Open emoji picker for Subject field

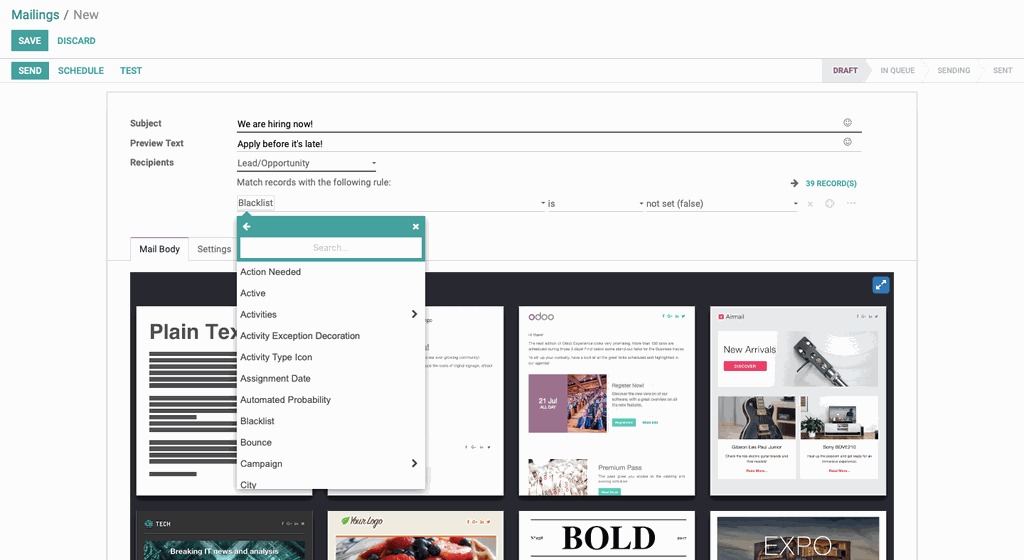tap(847, 123)
